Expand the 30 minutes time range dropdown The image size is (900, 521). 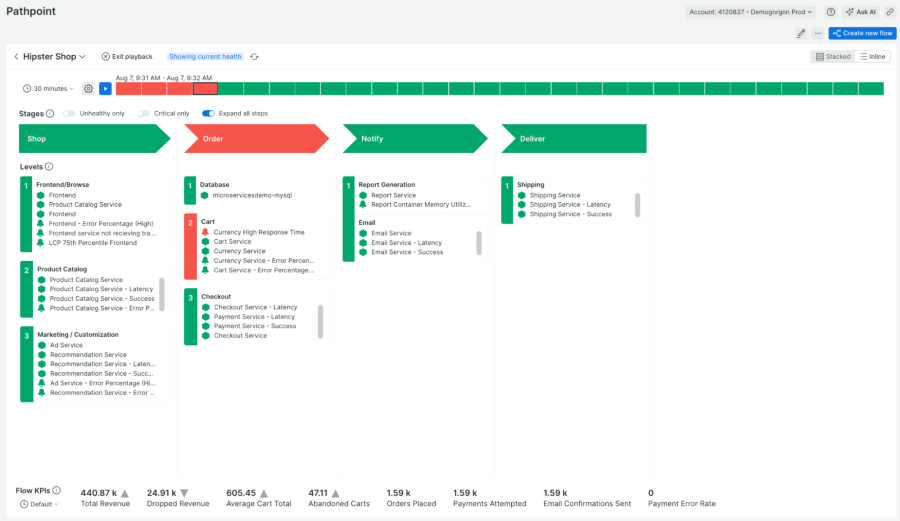(50, 89)
